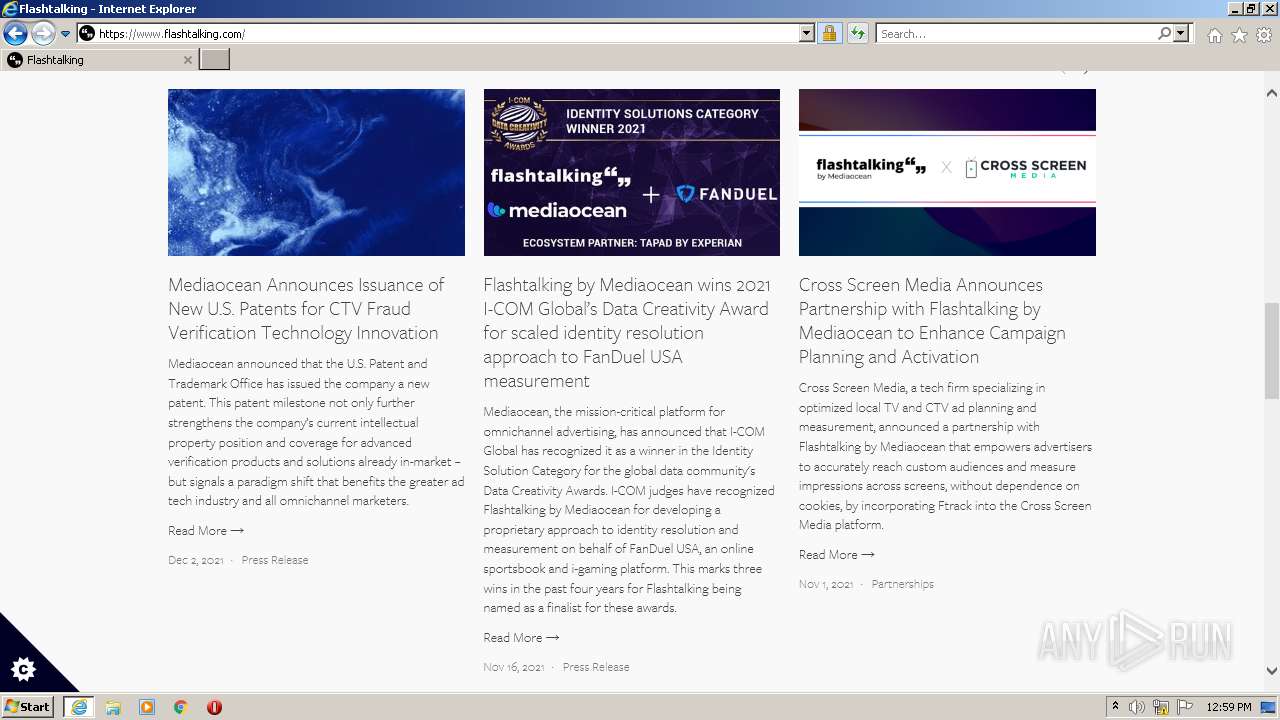The height and width of the screenshot is (720, 1280).
Task: Open the cookie settings gear icon
Action: (23, 669)
